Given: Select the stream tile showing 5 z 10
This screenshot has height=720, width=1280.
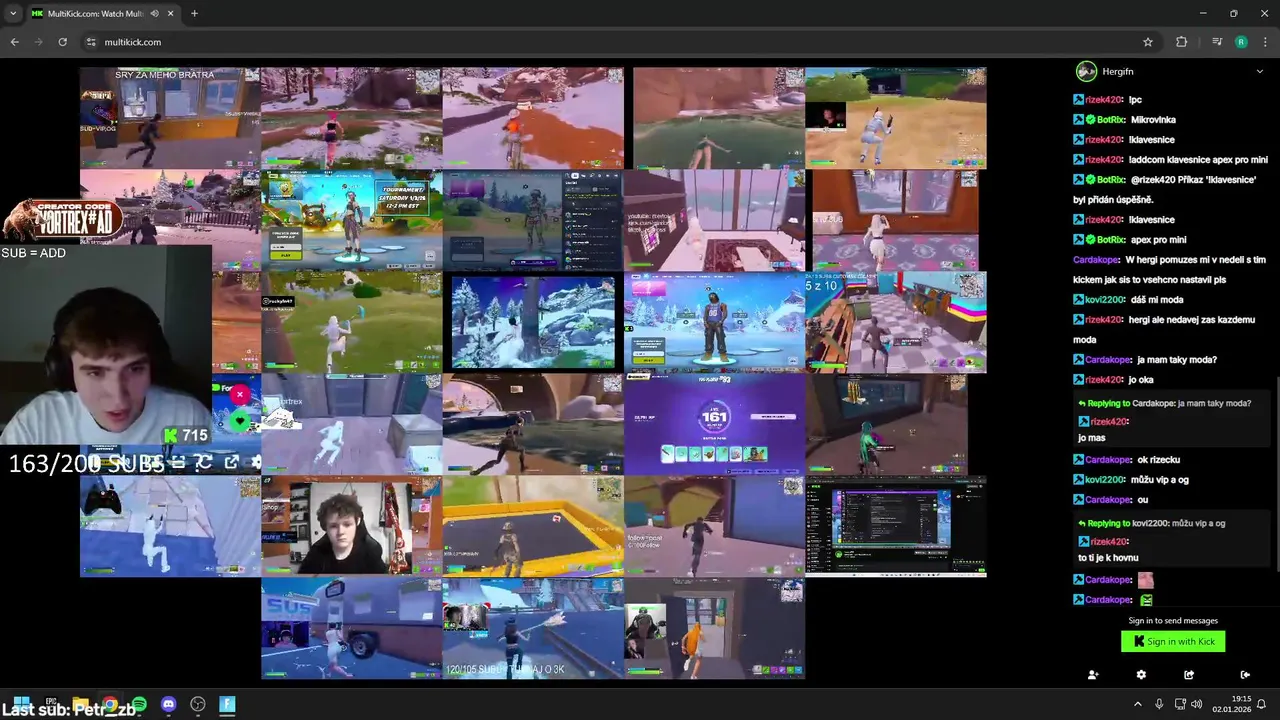Looking at the screenshot, I should (x=896, y=322).
